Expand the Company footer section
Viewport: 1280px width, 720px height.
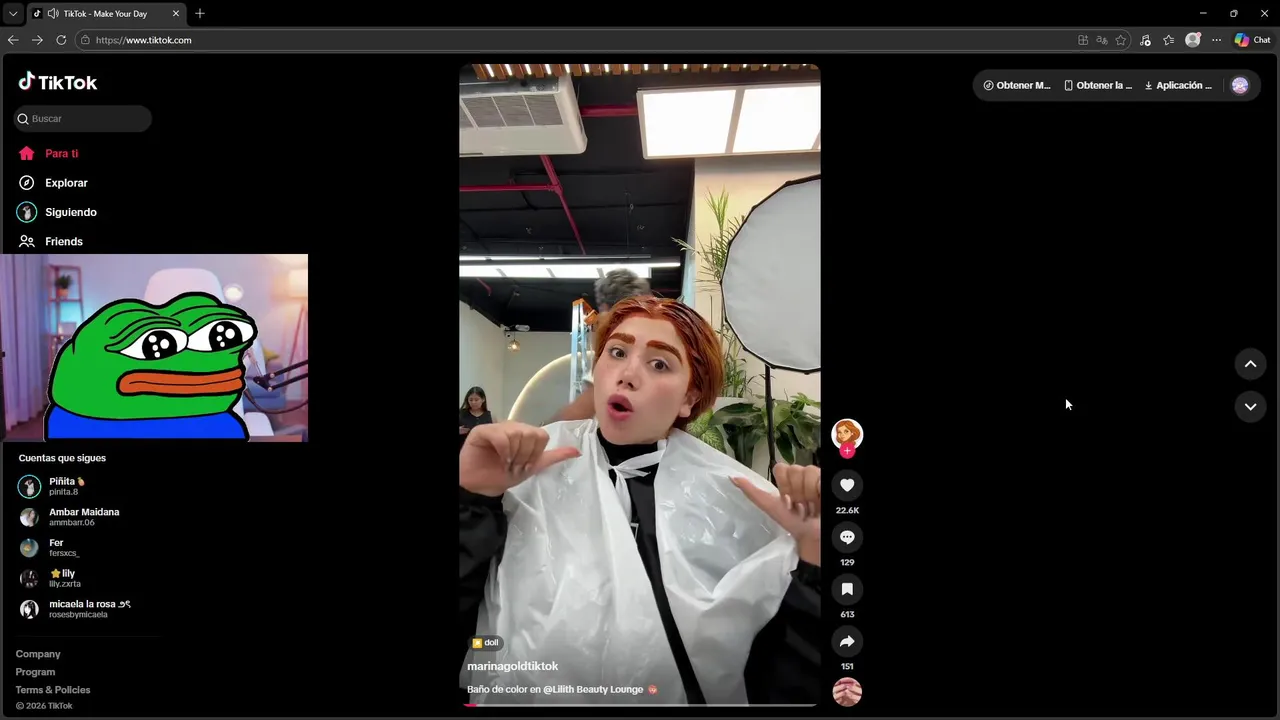tap(38, 654)
